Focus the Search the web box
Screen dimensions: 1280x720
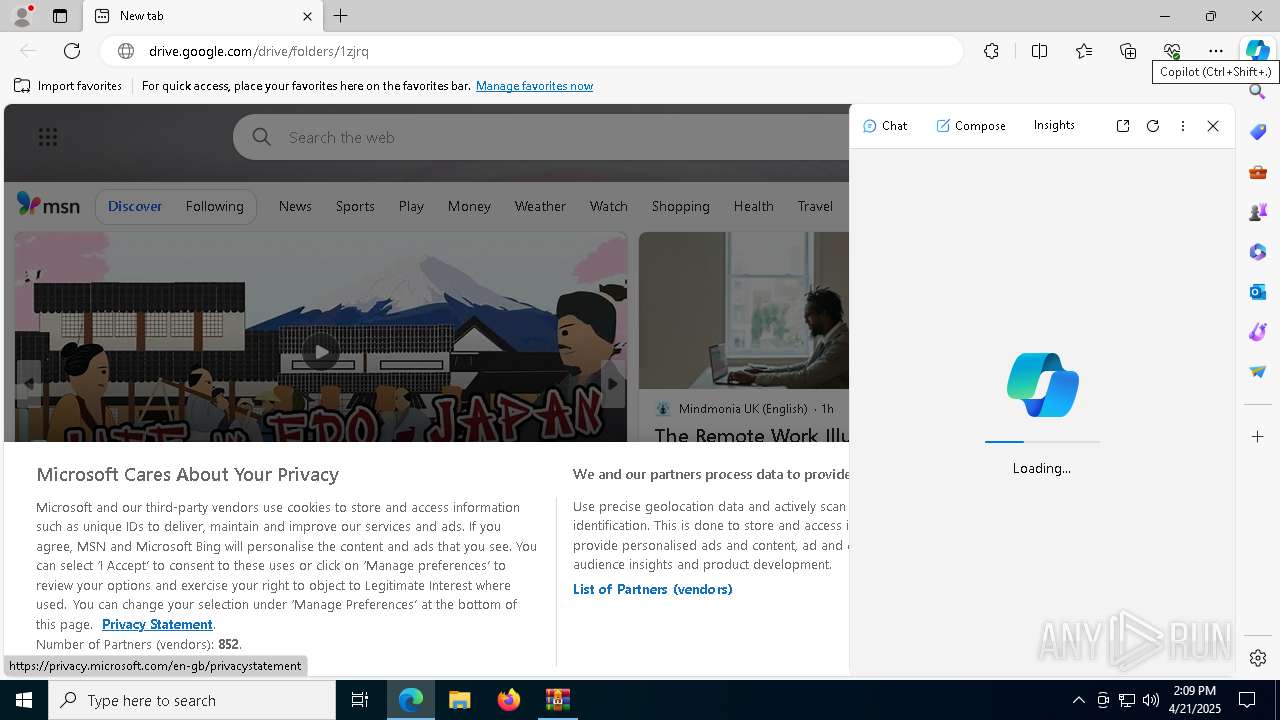click(x=540, y=137)
